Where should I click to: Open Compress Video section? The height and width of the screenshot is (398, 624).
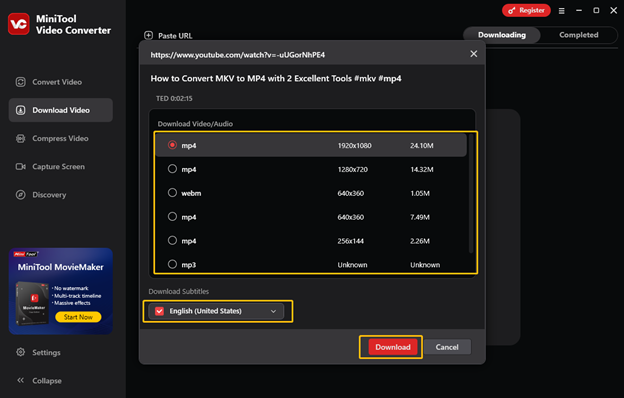(60, 139)
